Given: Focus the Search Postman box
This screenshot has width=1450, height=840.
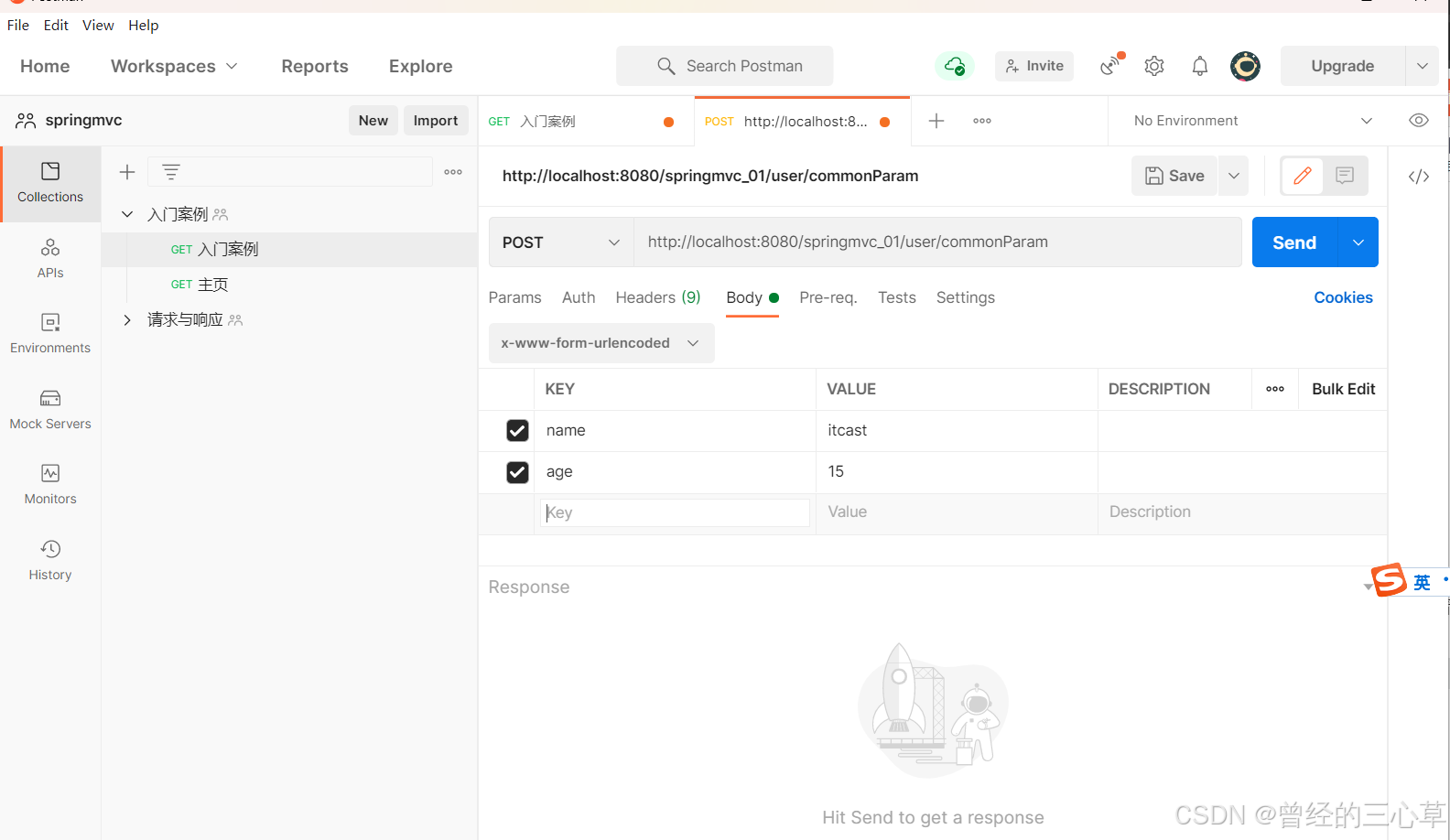Looking at the screenshot, I should pyautogui.click(x=725, y=66).
